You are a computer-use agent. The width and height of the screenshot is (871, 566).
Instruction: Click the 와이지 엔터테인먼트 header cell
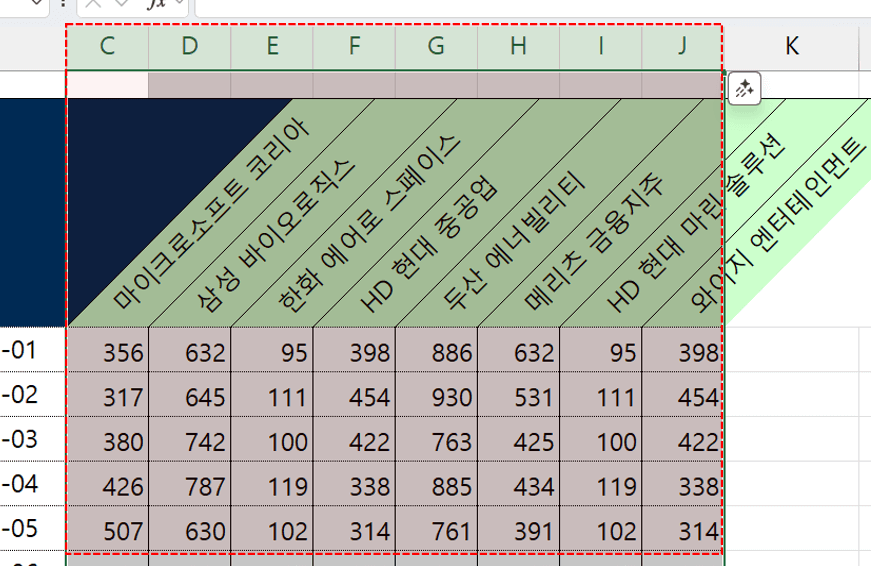pyautogui.click(x=778, y=223)
